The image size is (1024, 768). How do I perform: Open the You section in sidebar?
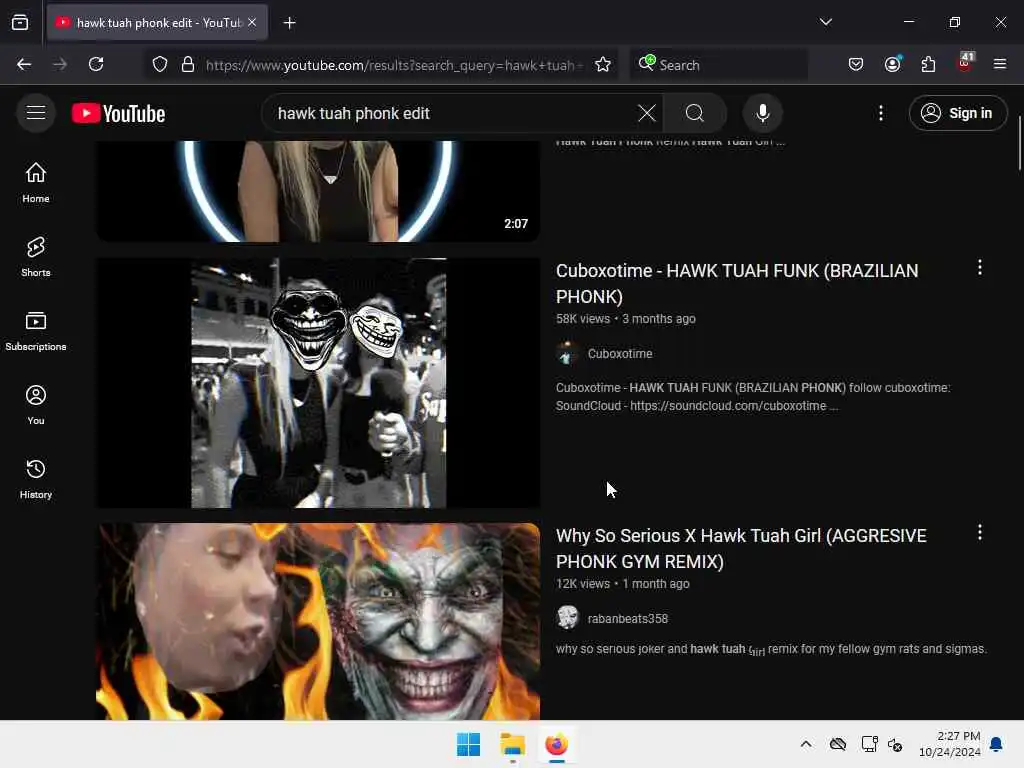pyautogui.click(x=36, y=405)
